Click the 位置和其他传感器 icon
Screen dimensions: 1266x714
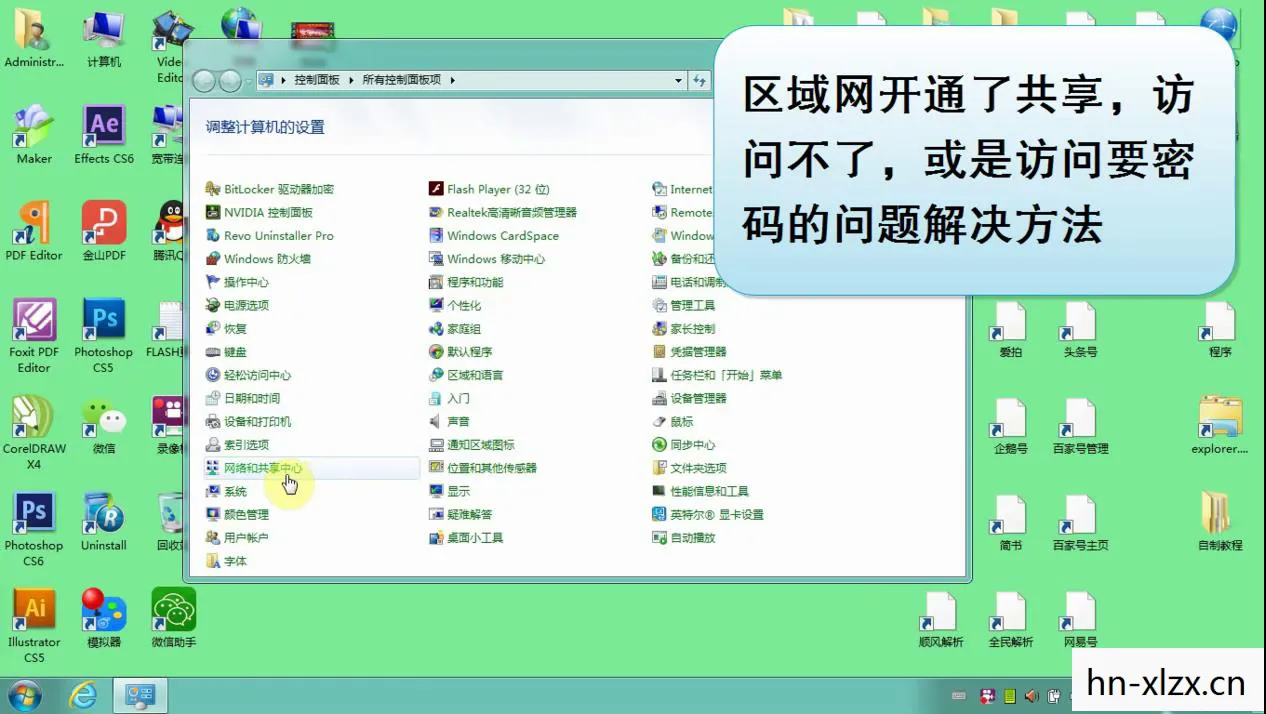436,468
